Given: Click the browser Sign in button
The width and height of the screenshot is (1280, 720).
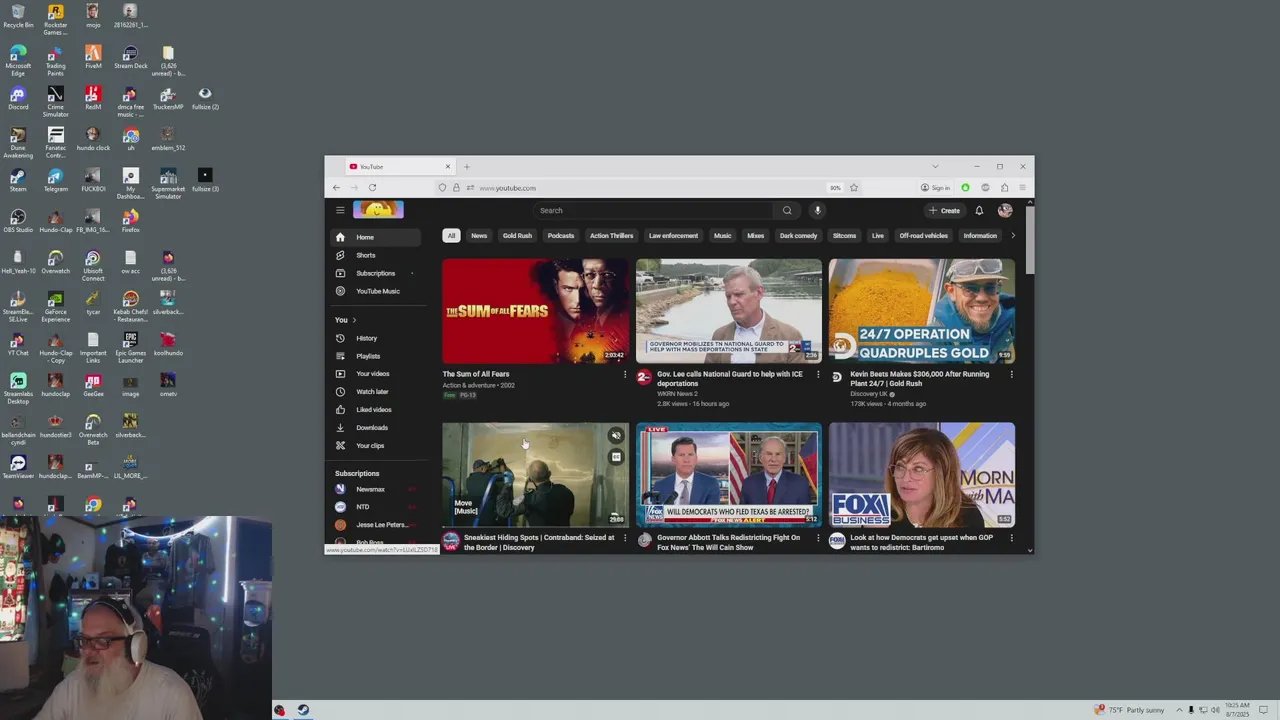Looking at the screenshot, I should [935, 188].
